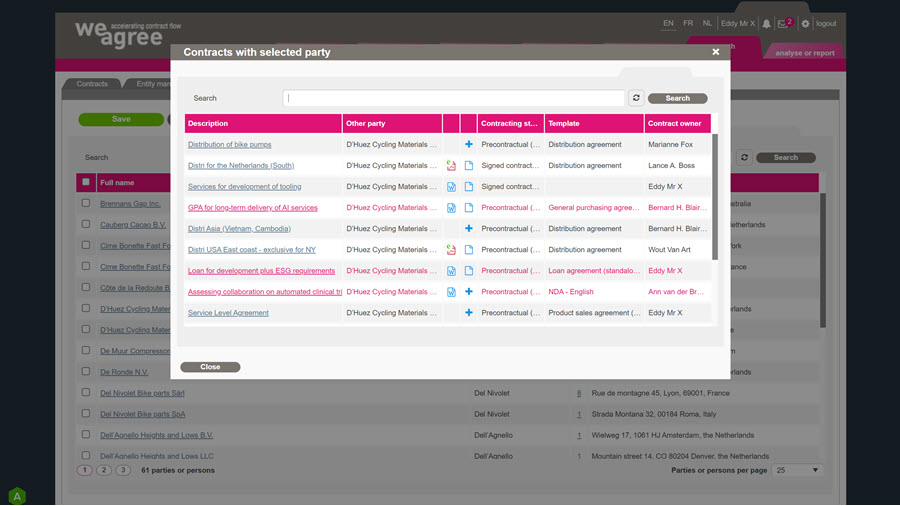Check the Del Nivolet Bike parts Sàrl checkbox
Image resolution: width=900 pixels, height=506 pixels.
pos(86,392)
